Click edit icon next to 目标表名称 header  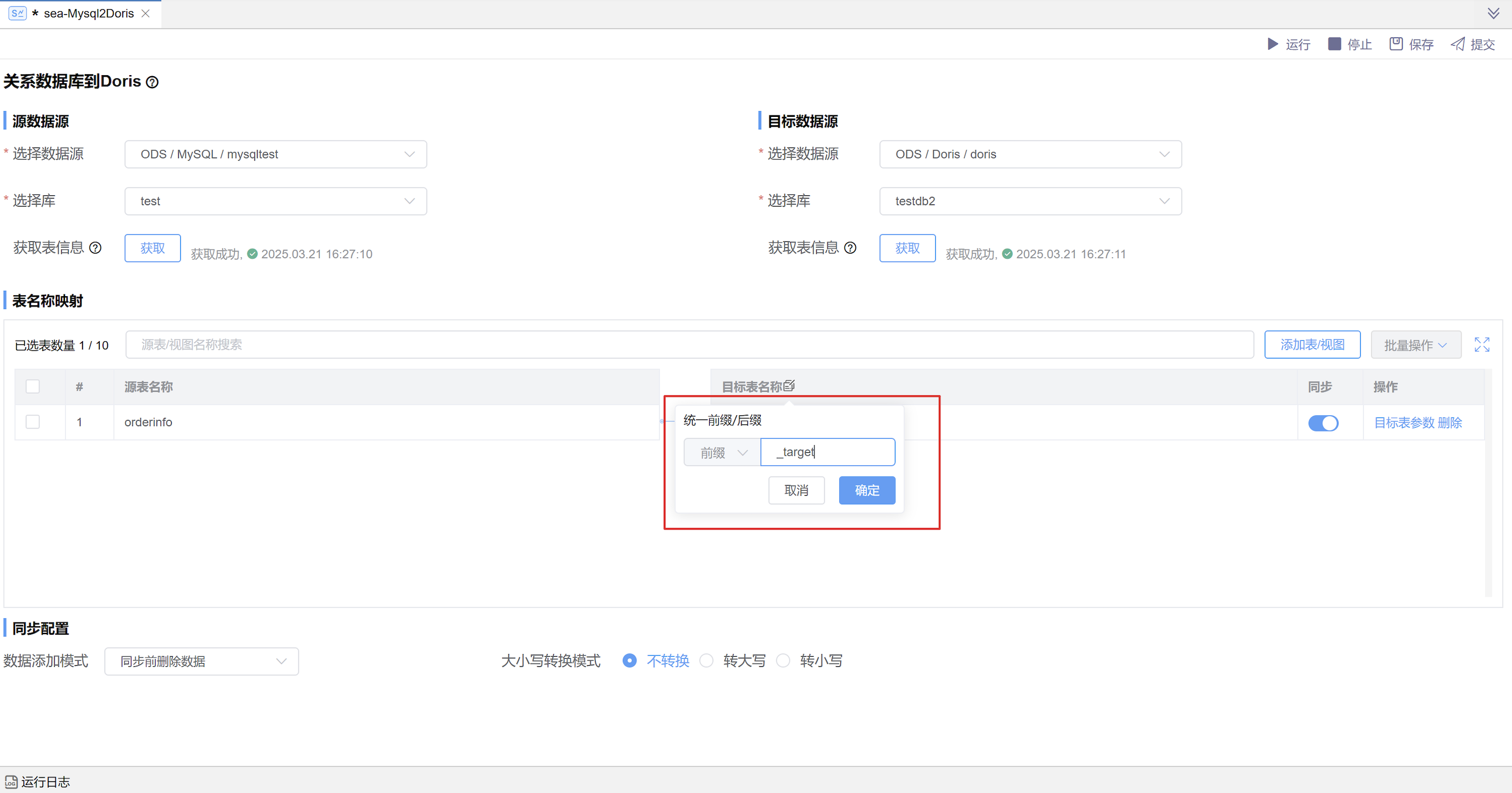tap(789, 386)
